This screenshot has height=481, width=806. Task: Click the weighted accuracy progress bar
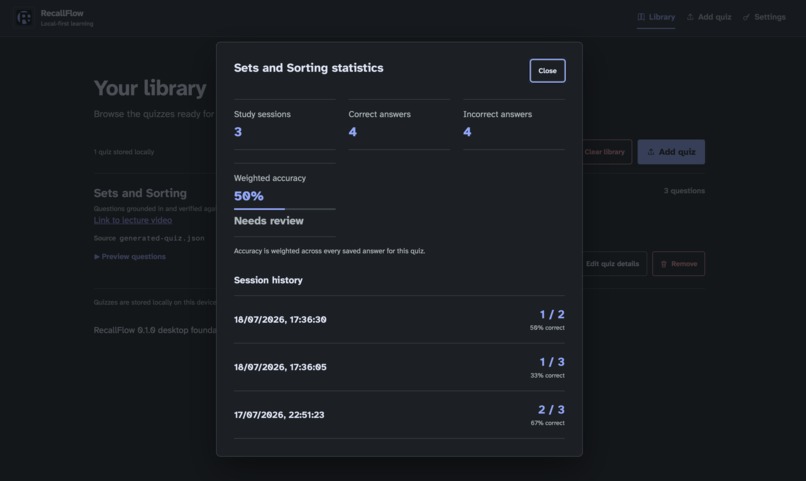coord(285,209)
